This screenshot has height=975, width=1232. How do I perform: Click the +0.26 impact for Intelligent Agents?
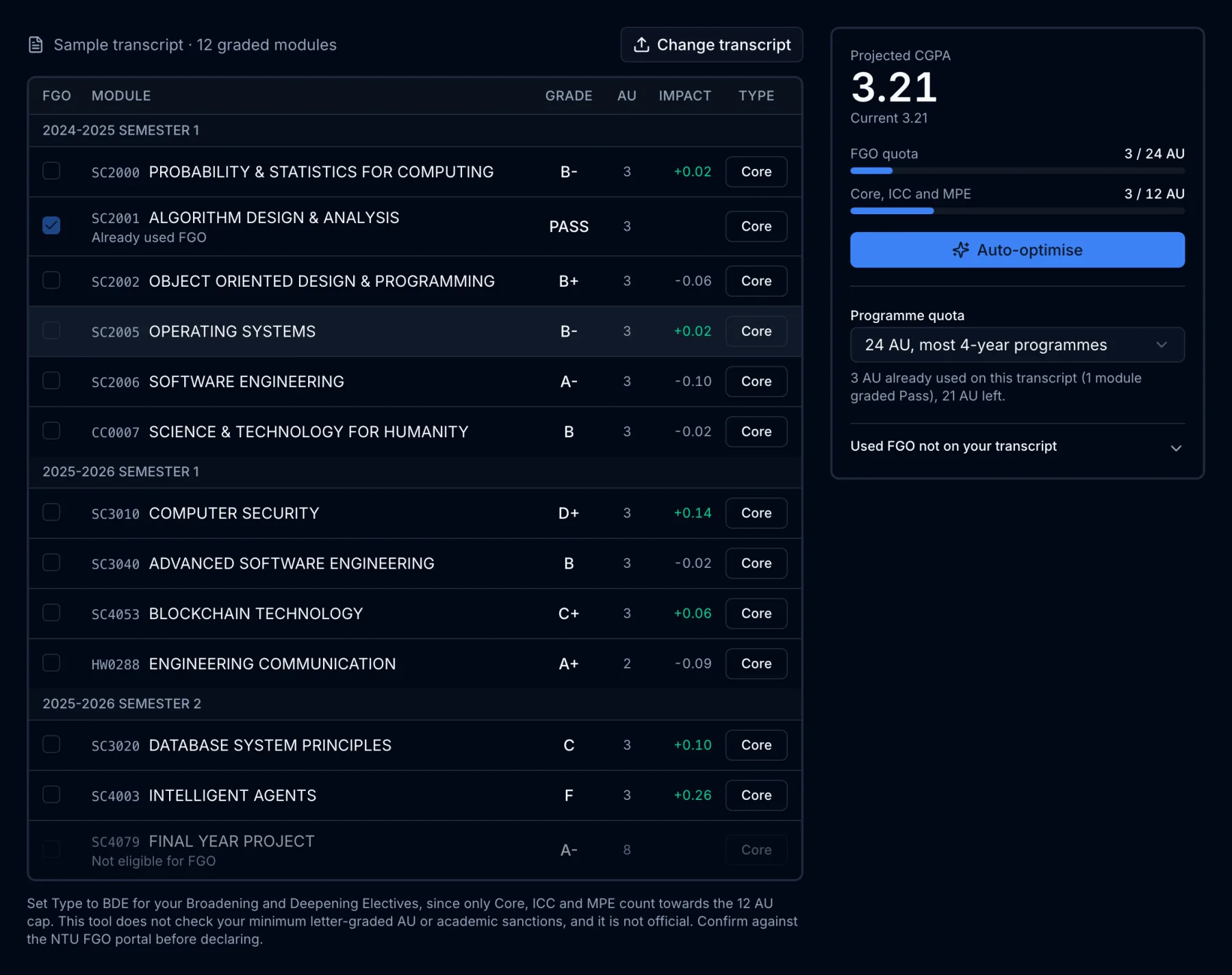(x=693, y=795)
